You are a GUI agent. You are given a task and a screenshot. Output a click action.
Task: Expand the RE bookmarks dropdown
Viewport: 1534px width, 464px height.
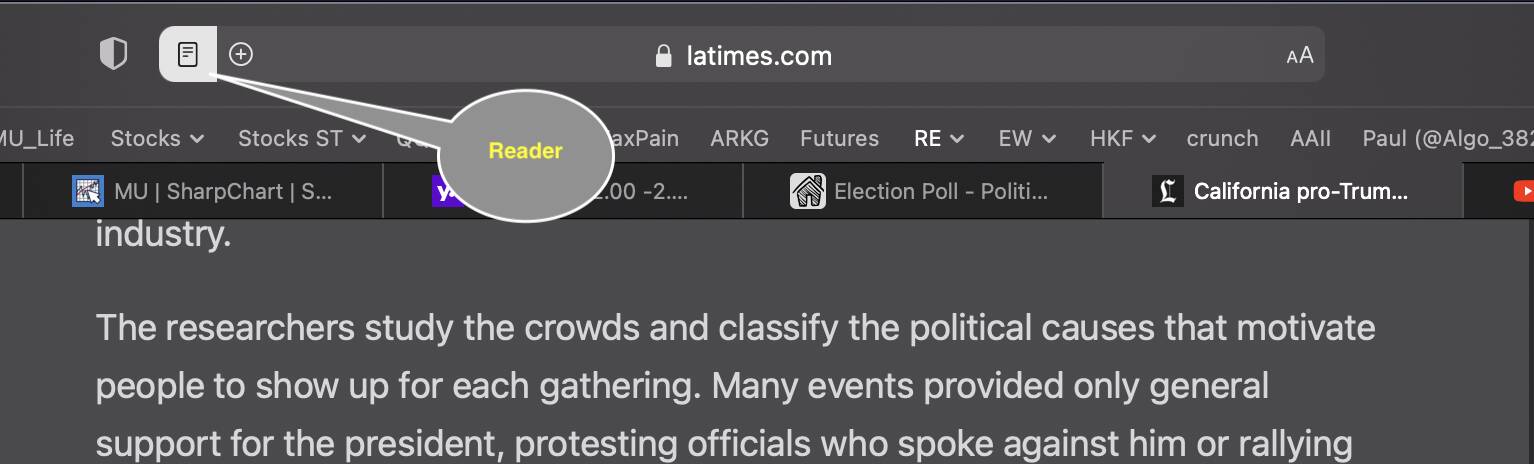(x=939, y=138)
